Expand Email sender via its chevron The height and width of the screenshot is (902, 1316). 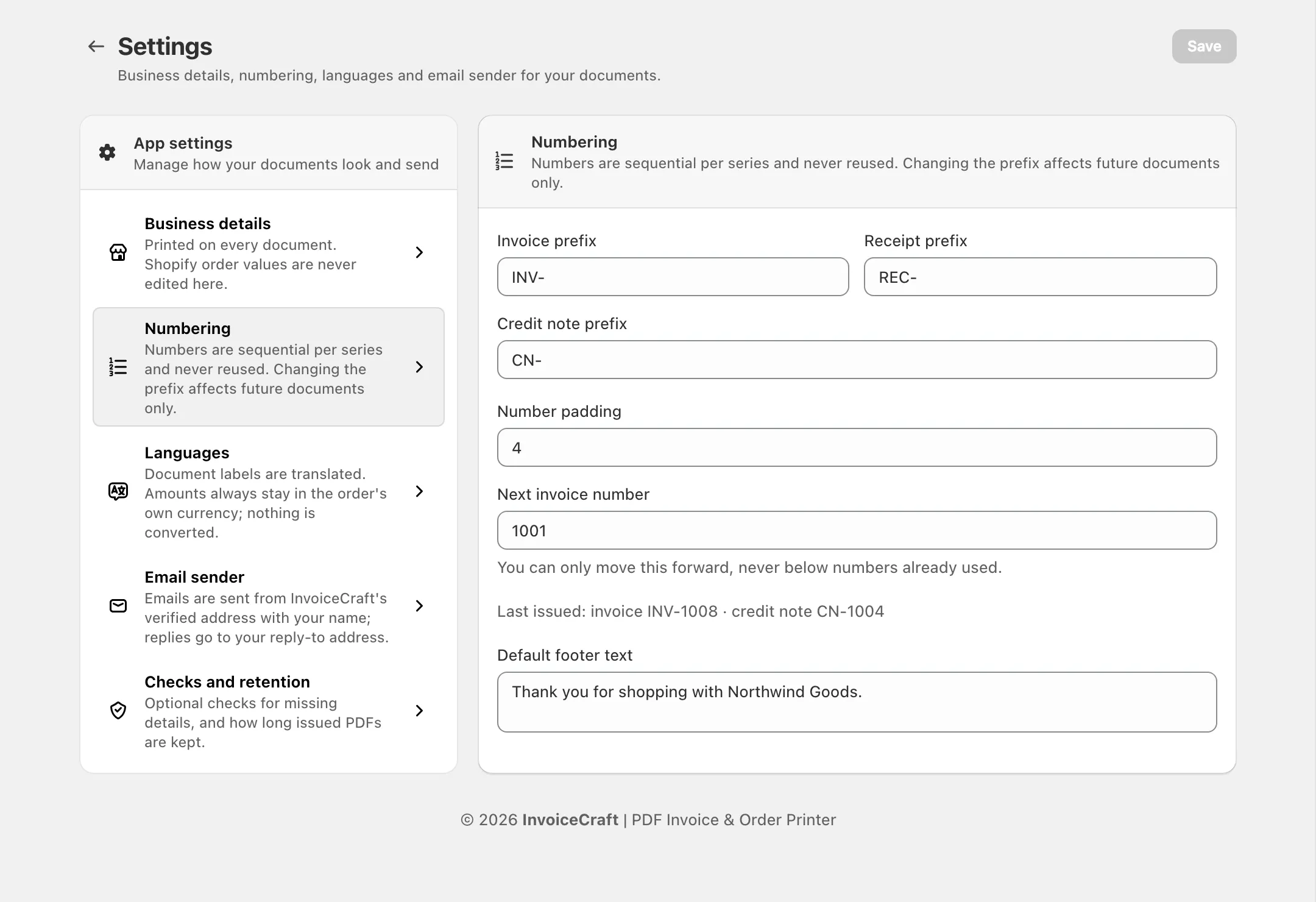click(x=419, y=606)
